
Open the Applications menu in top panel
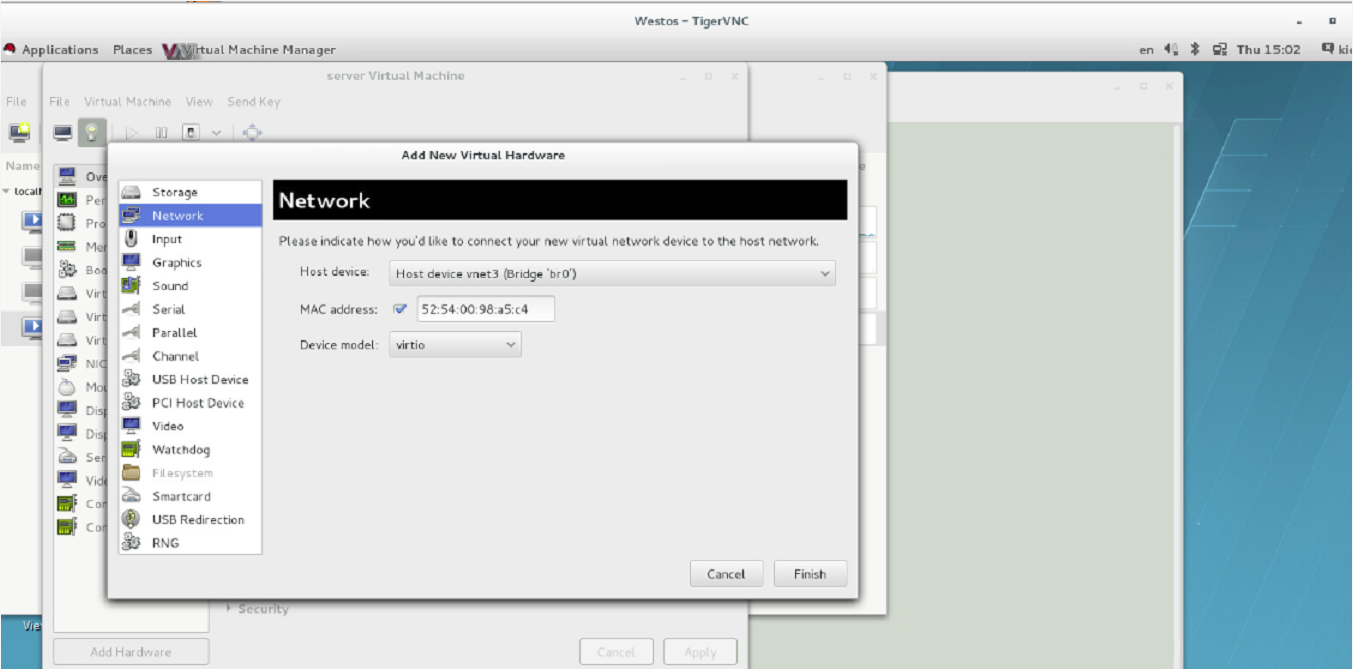(59, 50)
